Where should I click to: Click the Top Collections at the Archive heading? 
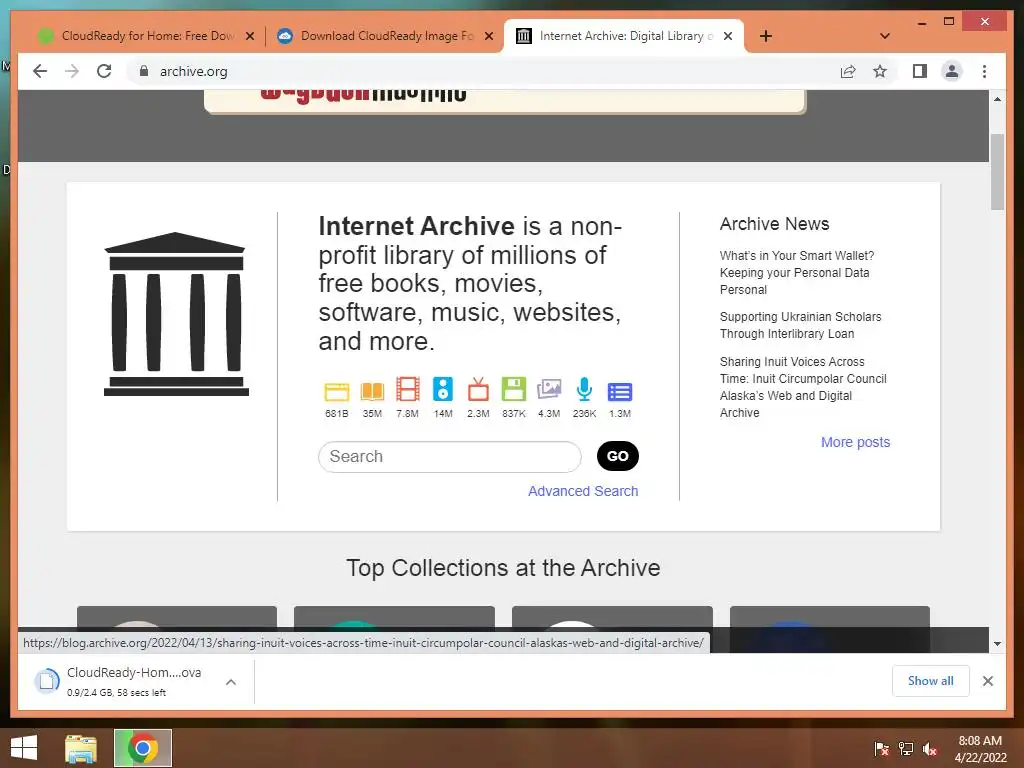(x=503, y=568)
